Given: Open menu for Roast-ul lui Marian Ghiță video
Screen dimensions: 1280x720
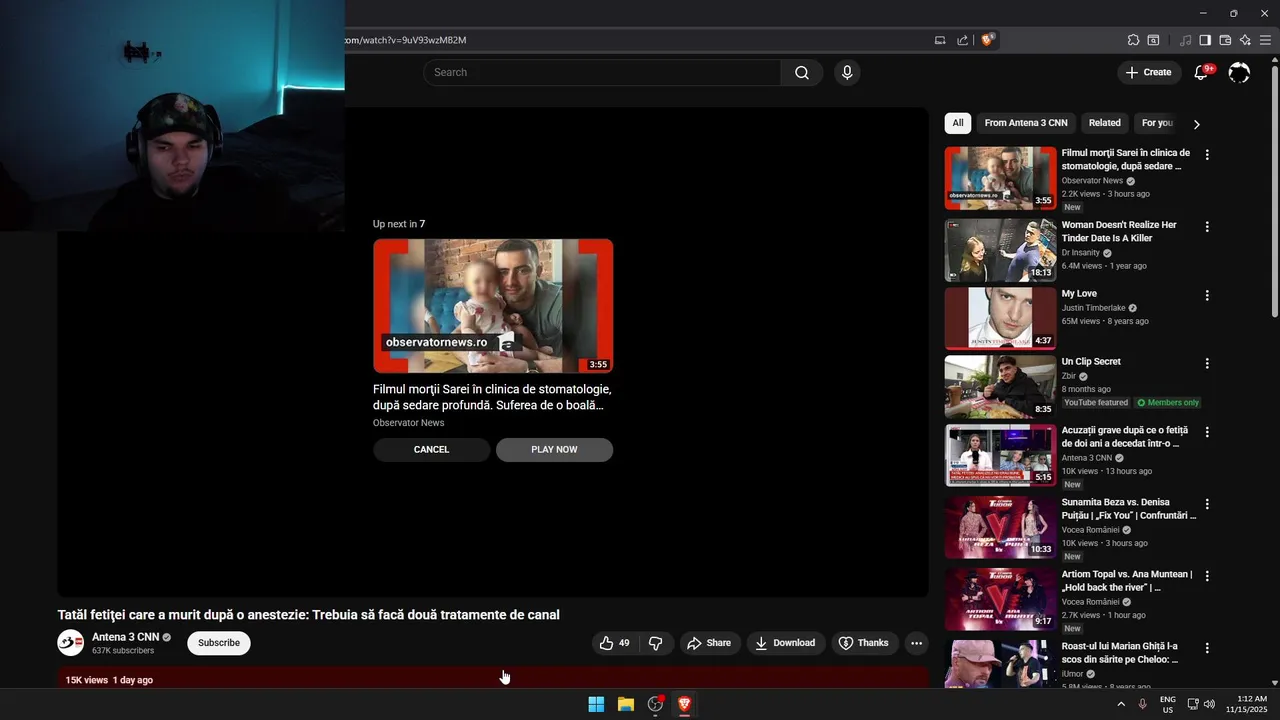Looking at the screenshot, I should [1207, 648].
